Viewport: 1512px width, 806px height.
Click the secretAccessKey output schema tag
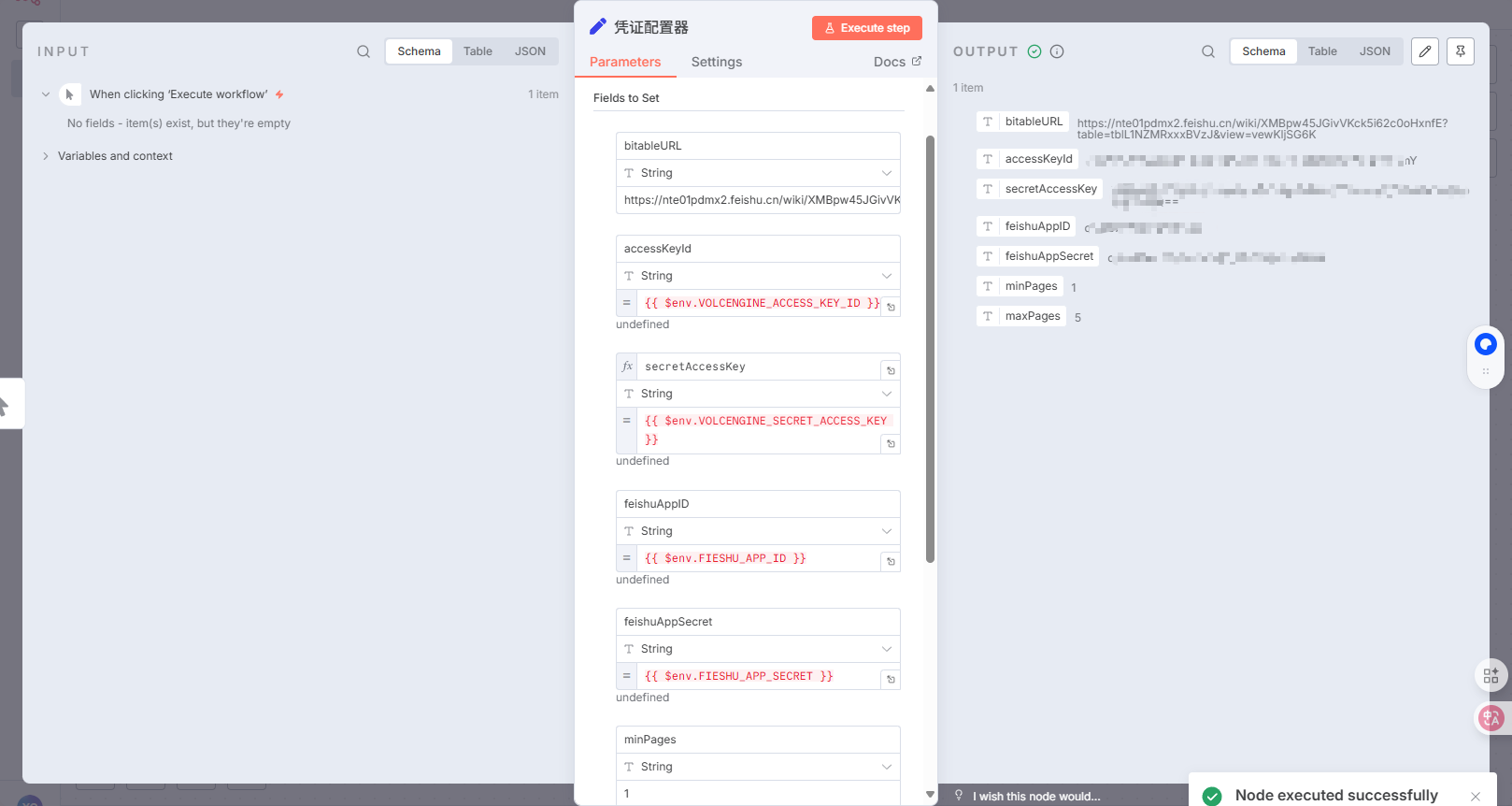(1040, 189)
